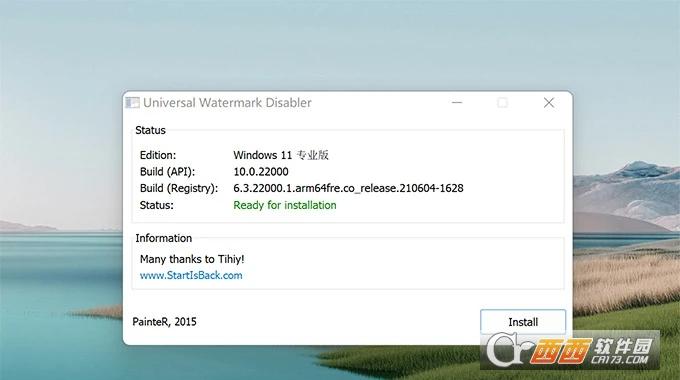Image resolution: width=680 pixels, height=380 pixels.
Task: Click the Windows 11 edition value
Action: coord(281,155)
